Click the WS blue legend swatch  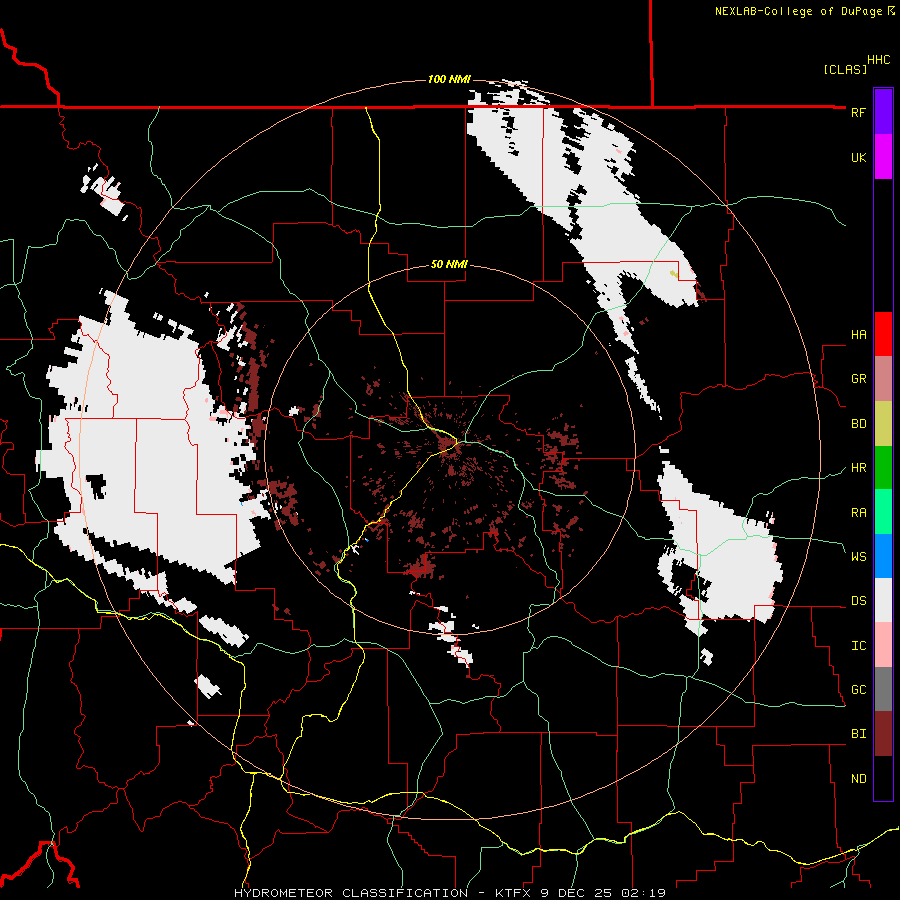(883, 556)
